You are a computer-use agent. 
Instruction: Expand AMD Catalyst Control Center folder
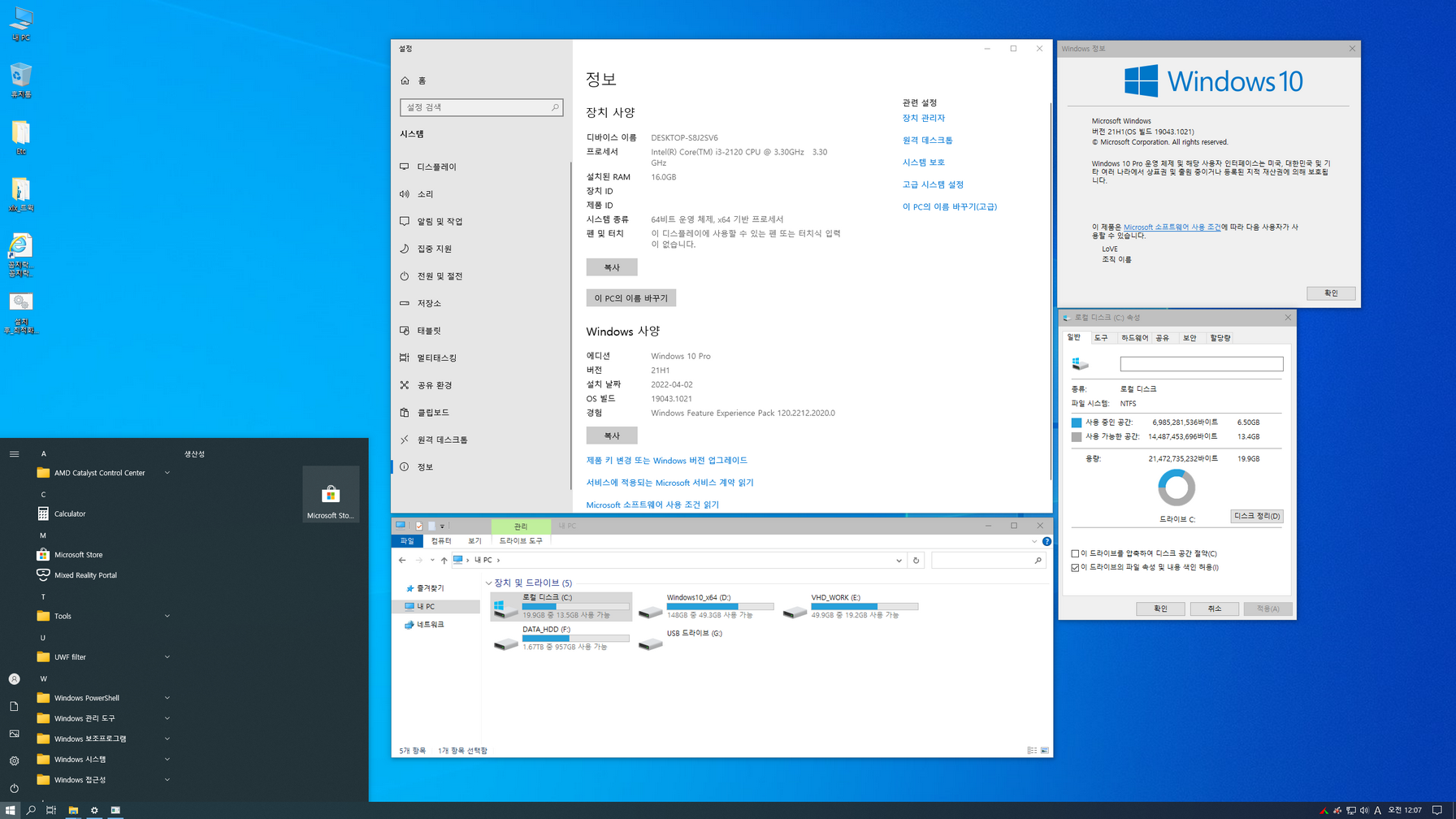click(x=104, y=473)
